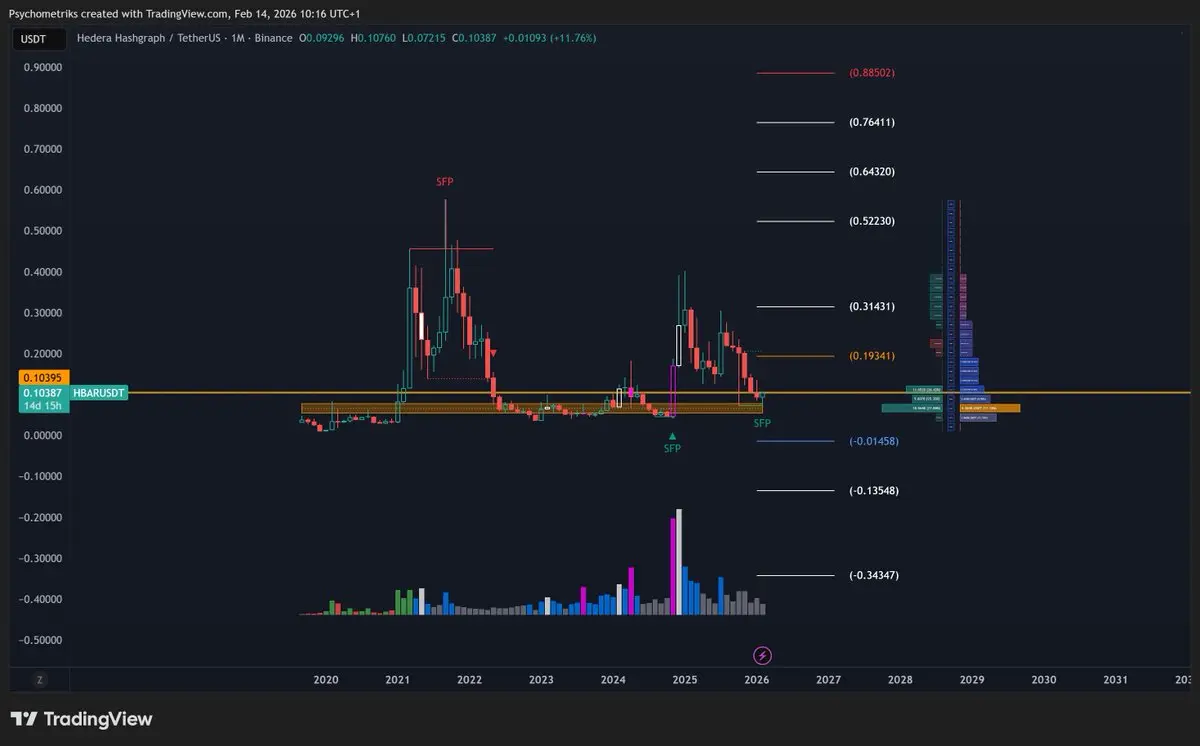Click the 0.00000 price axis value
The width and height of the screenshot is (1200, 746).
[43, 435]
